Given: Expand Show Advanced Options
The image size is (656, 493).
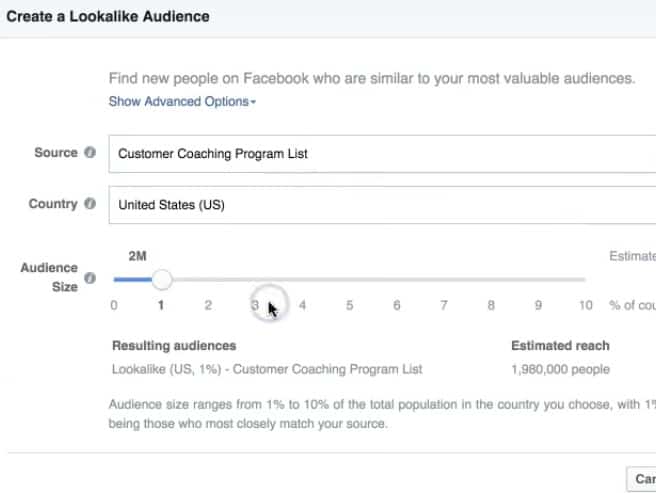Looking at the screenshot, I should (x=183, y=102).
